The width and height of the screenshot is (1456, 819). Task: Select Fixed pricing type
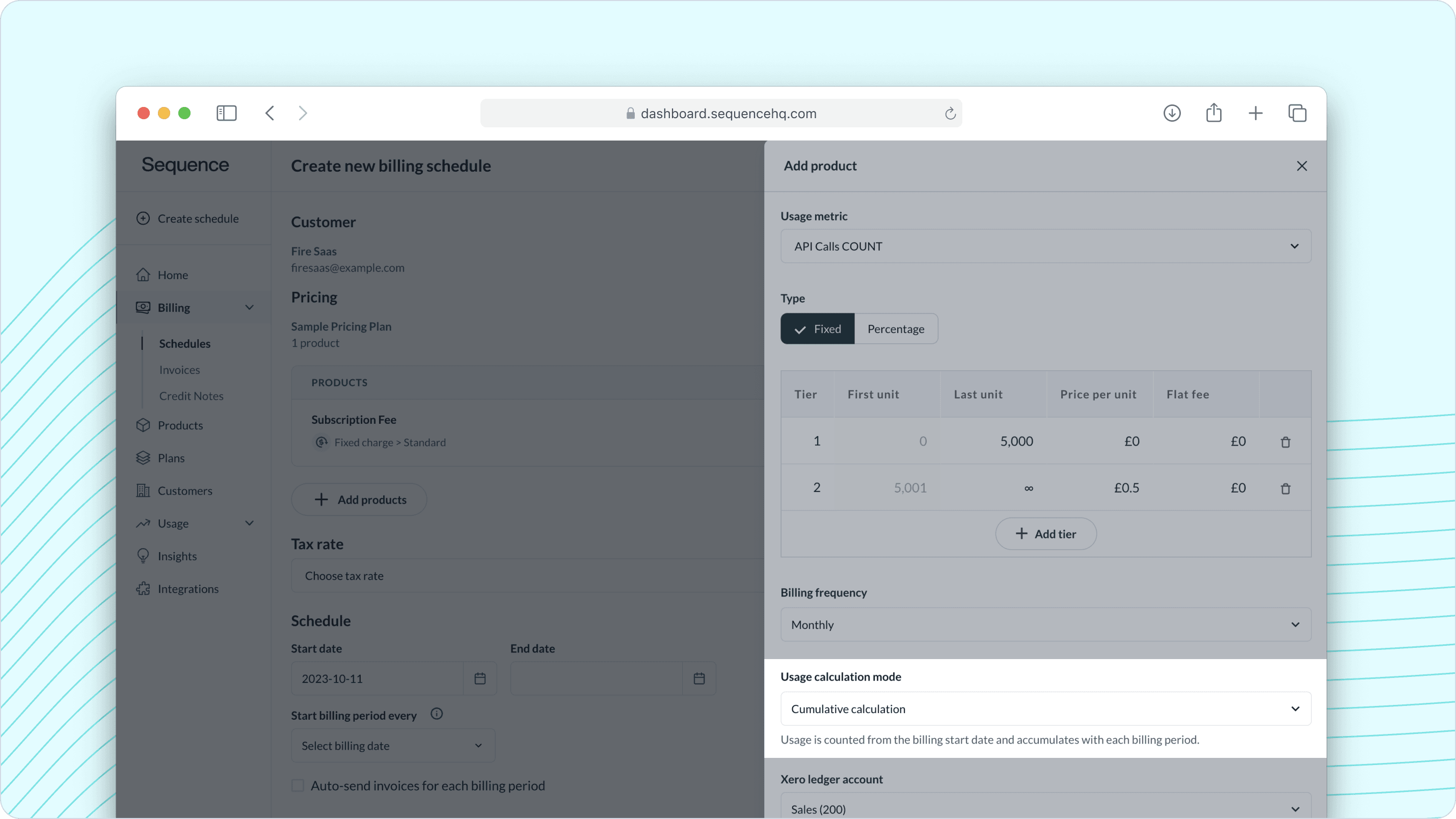[817, 329]
